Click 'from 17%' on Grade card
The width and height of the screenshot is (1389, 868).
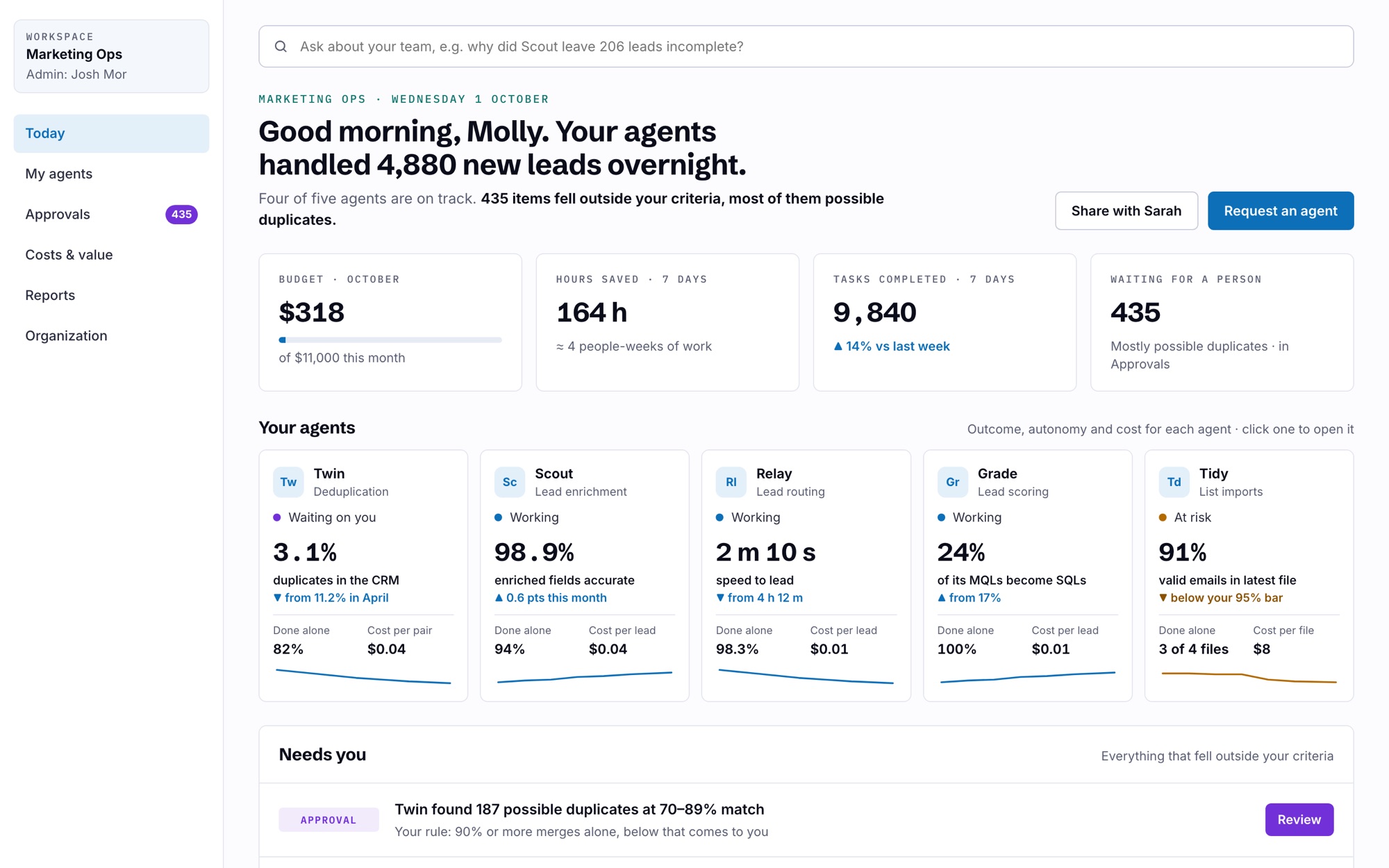click(x=970, y=598)
